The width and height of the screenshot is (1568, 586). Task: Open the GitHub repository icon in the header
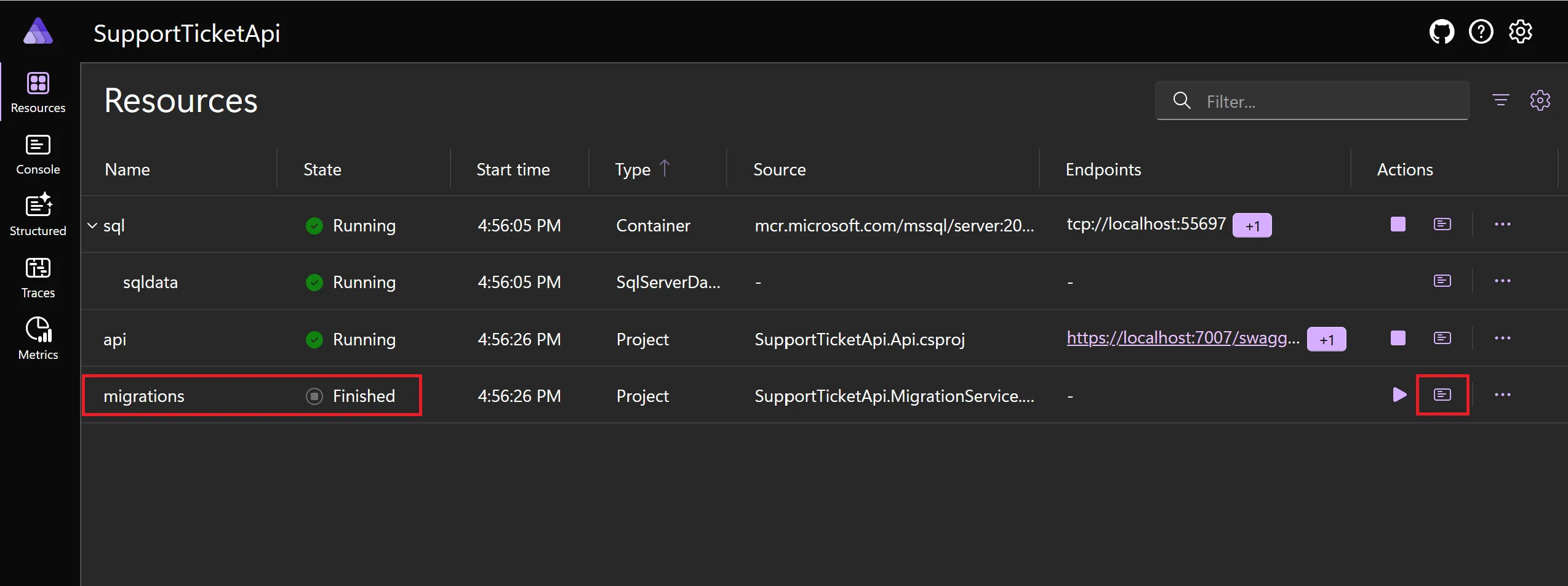tap(1441, 31)
